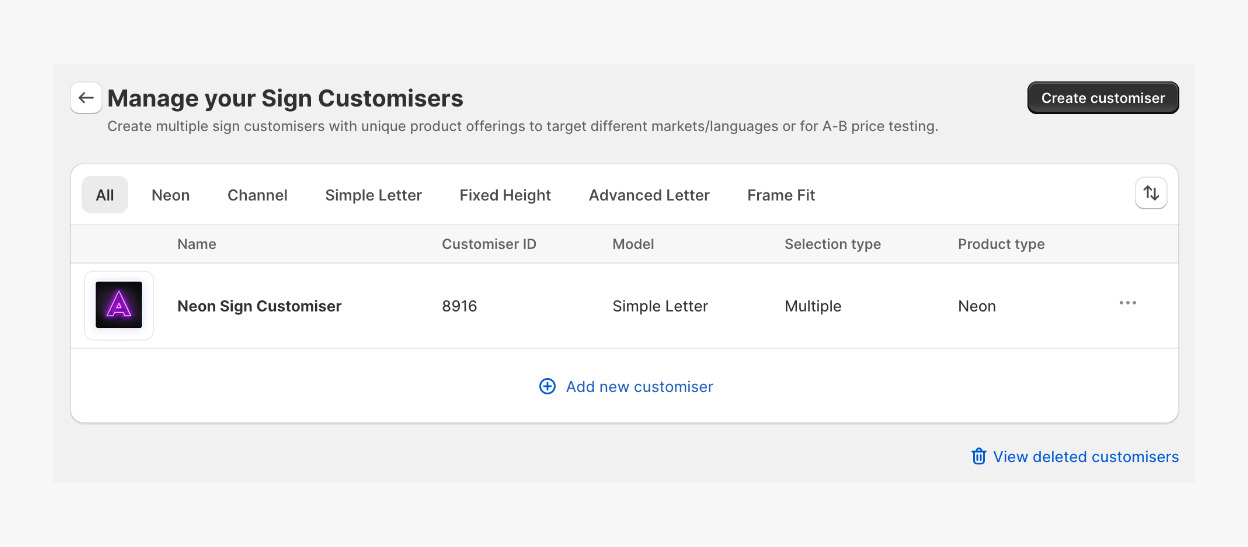1248x547 pixels.
Task: Click the Selection type column header
Action: pyautogui.click(x=832, y=244)
